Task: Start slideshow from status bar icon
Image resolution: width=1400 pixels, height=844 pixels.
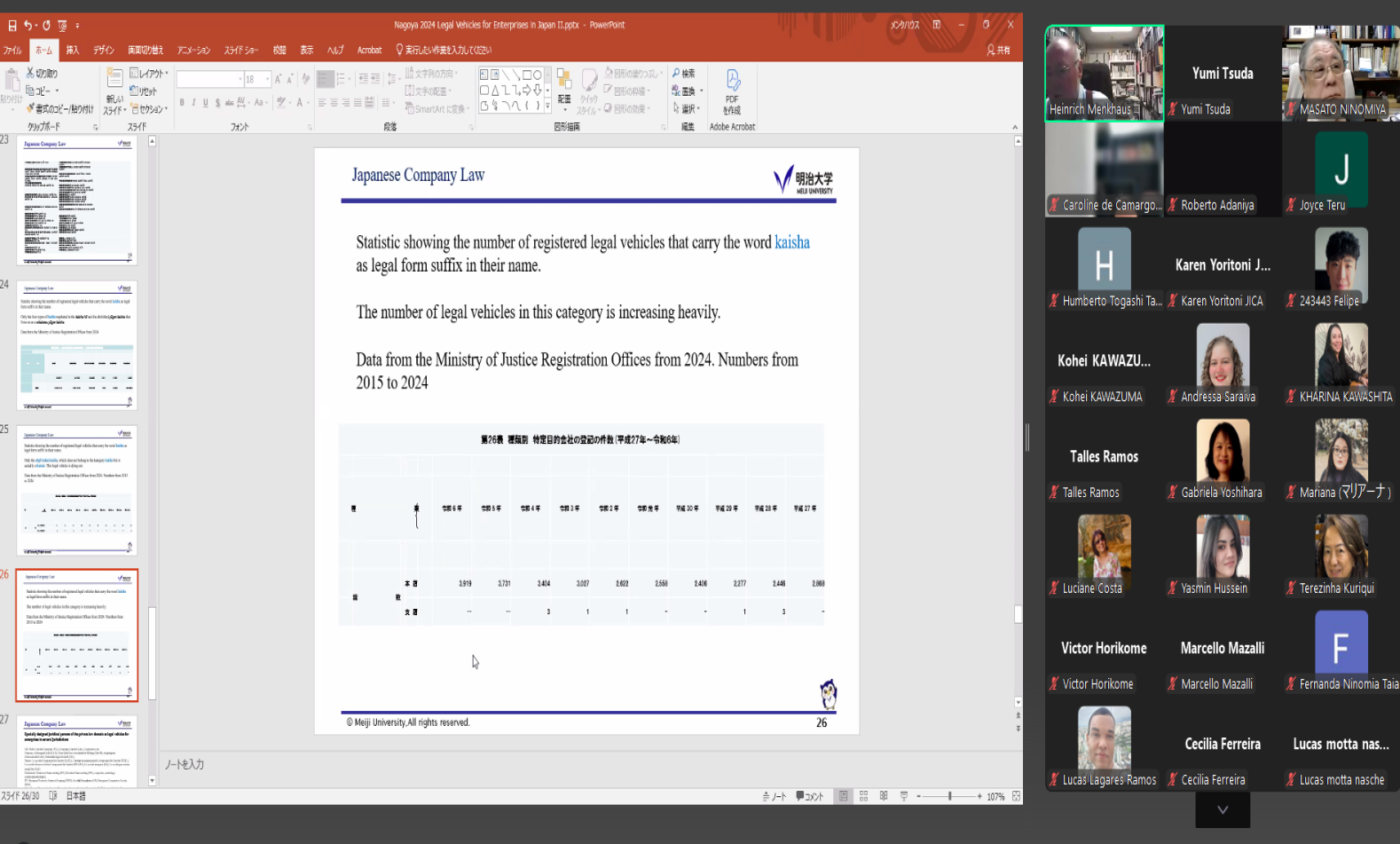Action: pyautogui.click(x=904, y=796)
